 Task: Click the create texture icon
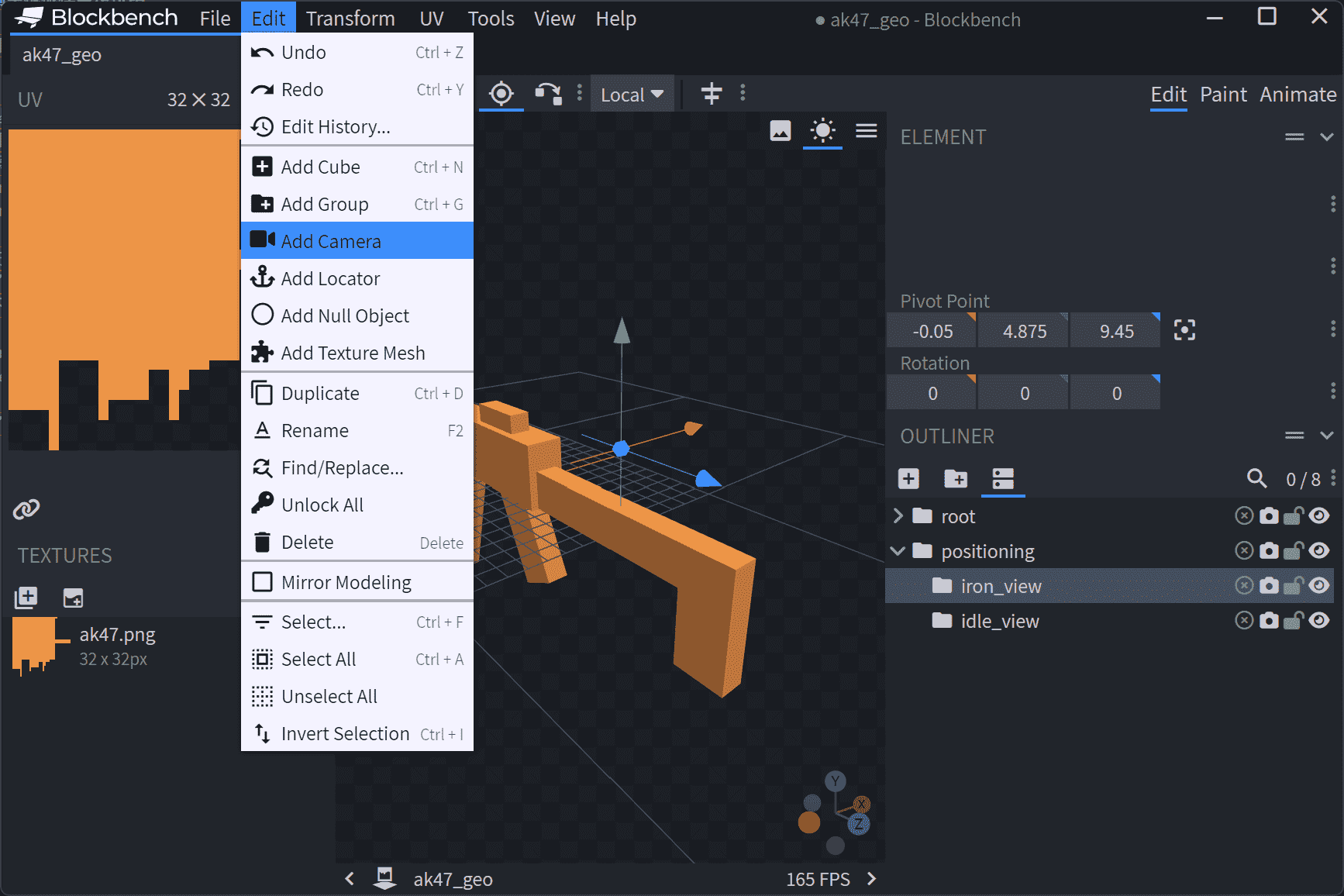(x=73, y=597)
